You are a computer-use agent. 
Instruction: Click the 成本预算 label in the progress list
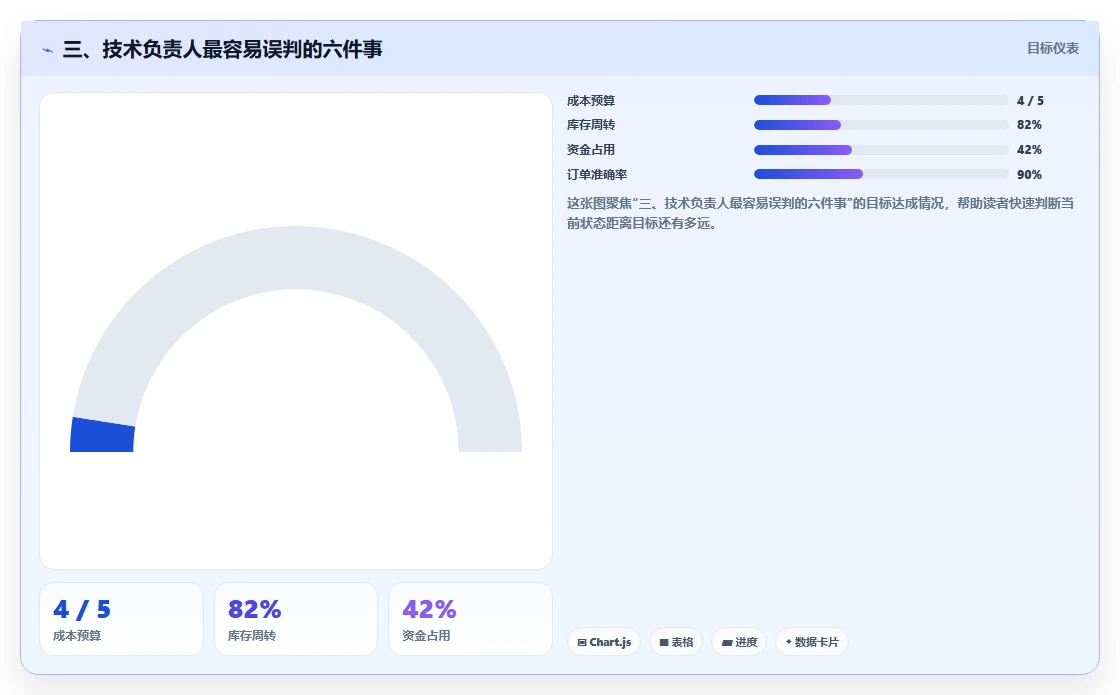(x=591, y=101)
